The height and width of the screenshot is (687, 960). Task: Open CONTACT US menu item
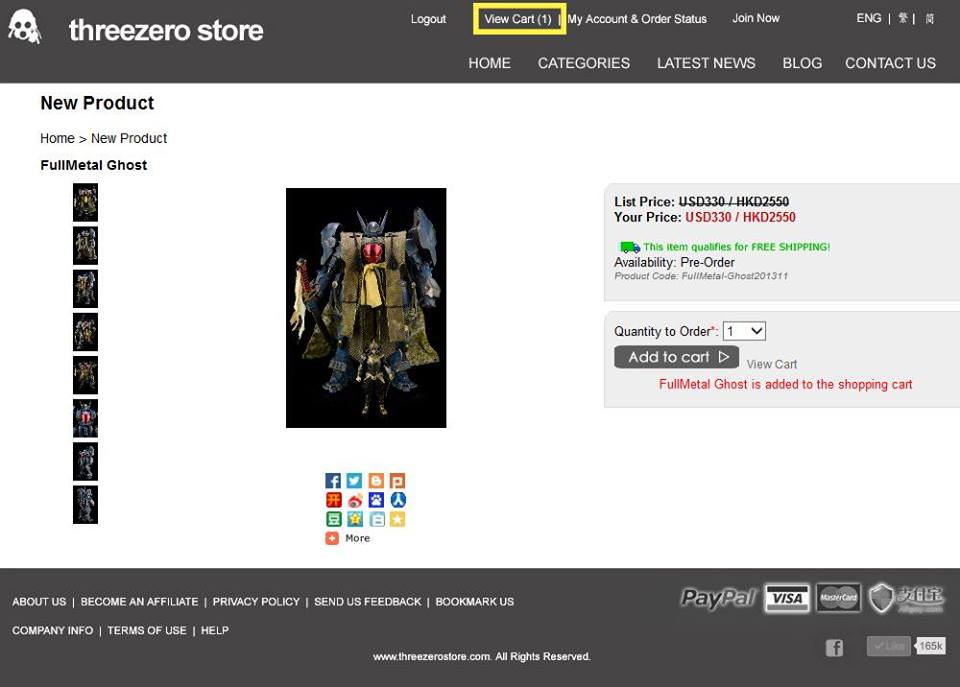point(890,63)
